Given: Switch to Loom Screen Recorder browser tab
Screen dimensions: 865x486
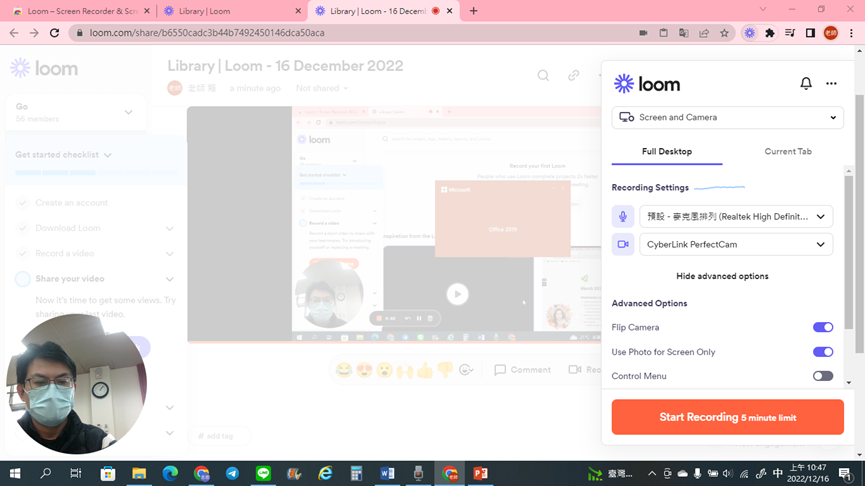Looking at the screenshot, I should 81,11.
